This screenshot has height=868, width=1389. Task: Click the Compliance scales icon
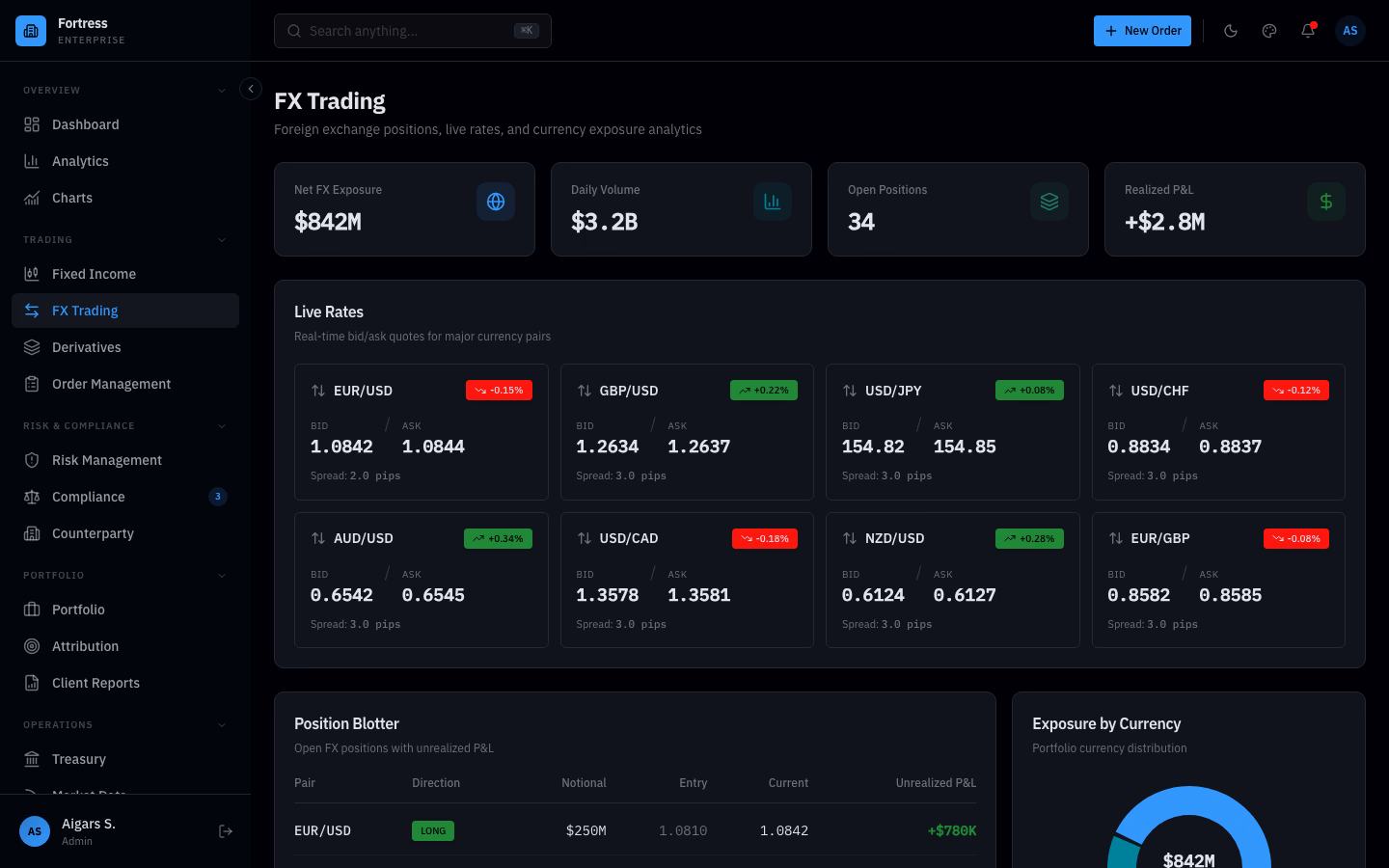point(32,497)
